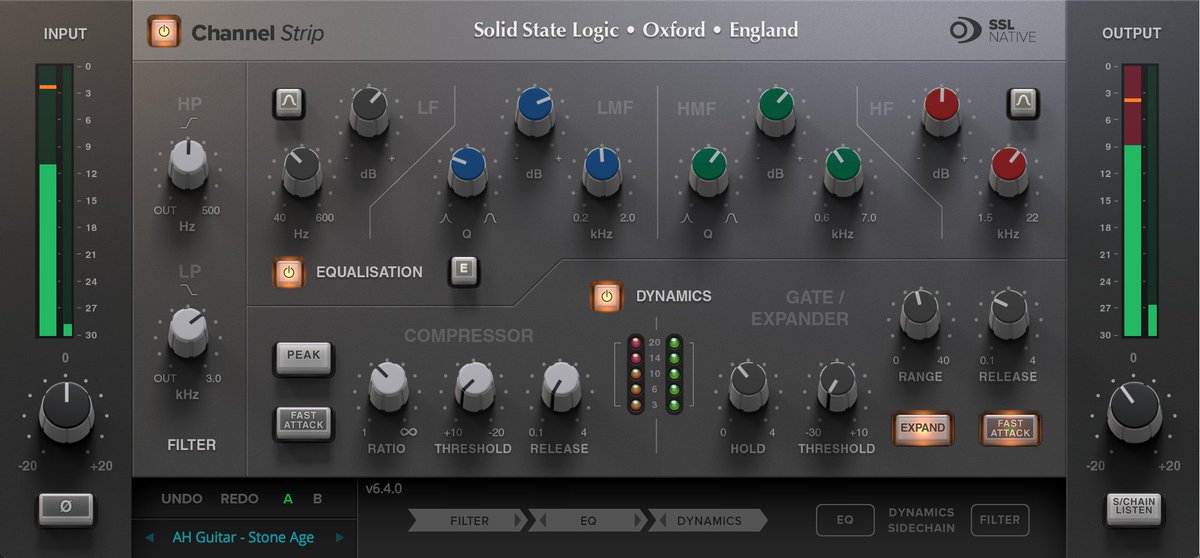Toggle gate FAST ATTACK button
The width and height of the screenshot is (1200, 558).
click(1010, 428)
